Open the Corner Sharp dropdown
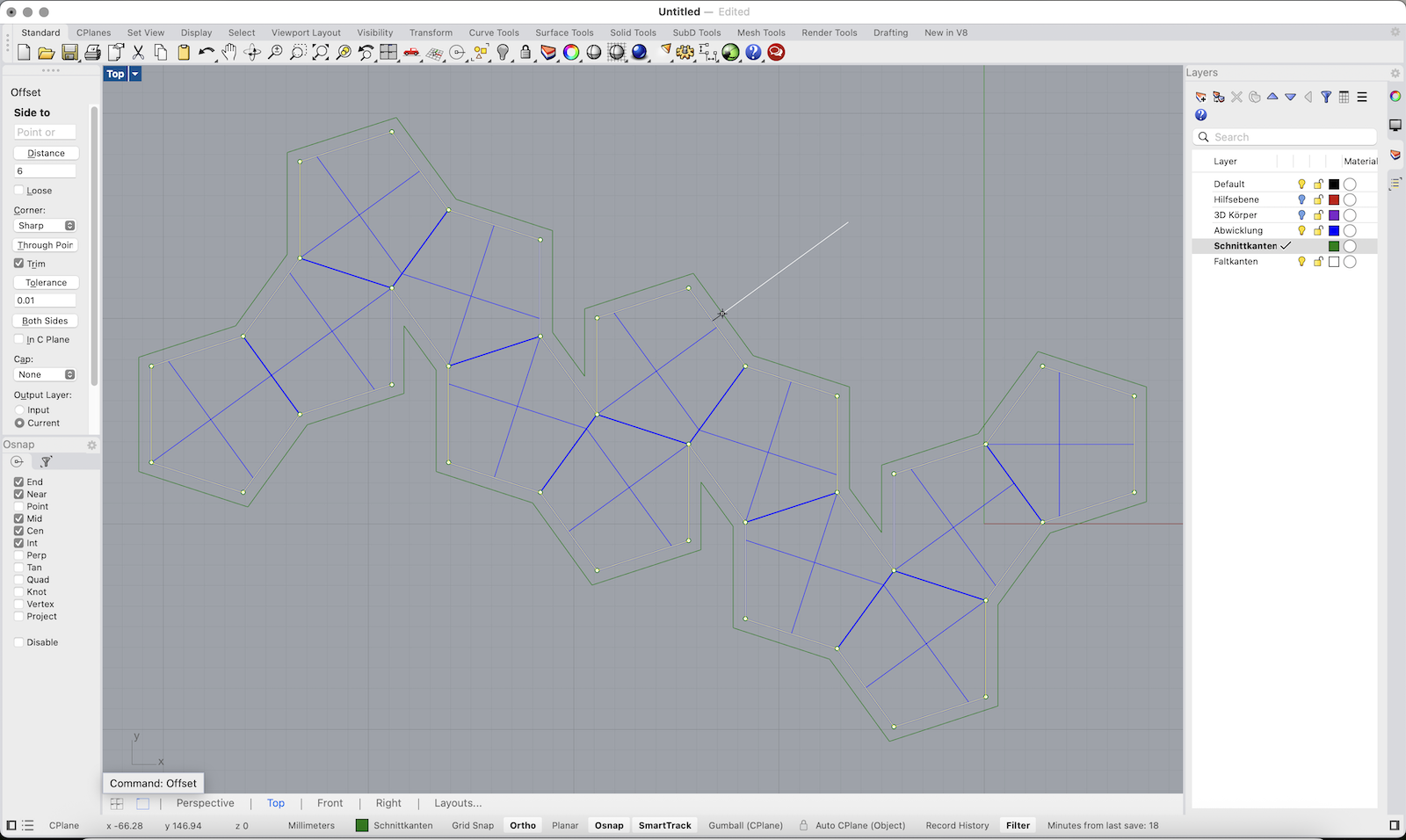 46,226
